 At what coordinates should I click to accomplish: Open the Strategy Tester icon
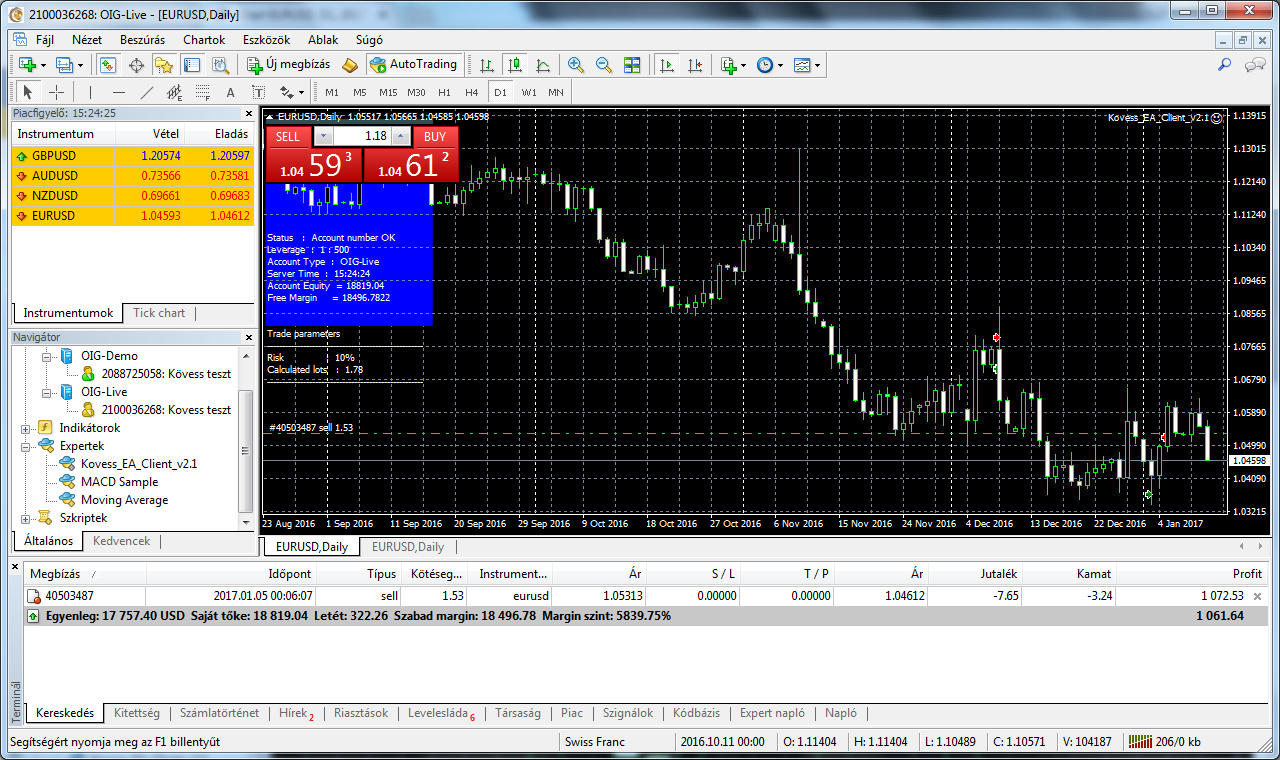pyautogui.click(x=220, y=65)
